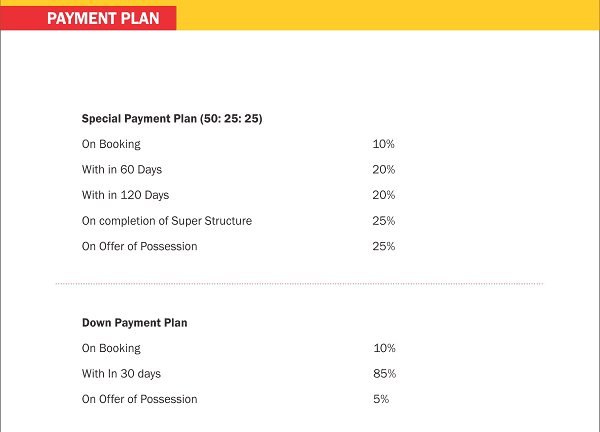Click 25% beside Special plan Offer of Possession
The height and width of the screenshot is (432, 600).
(384, 246)
